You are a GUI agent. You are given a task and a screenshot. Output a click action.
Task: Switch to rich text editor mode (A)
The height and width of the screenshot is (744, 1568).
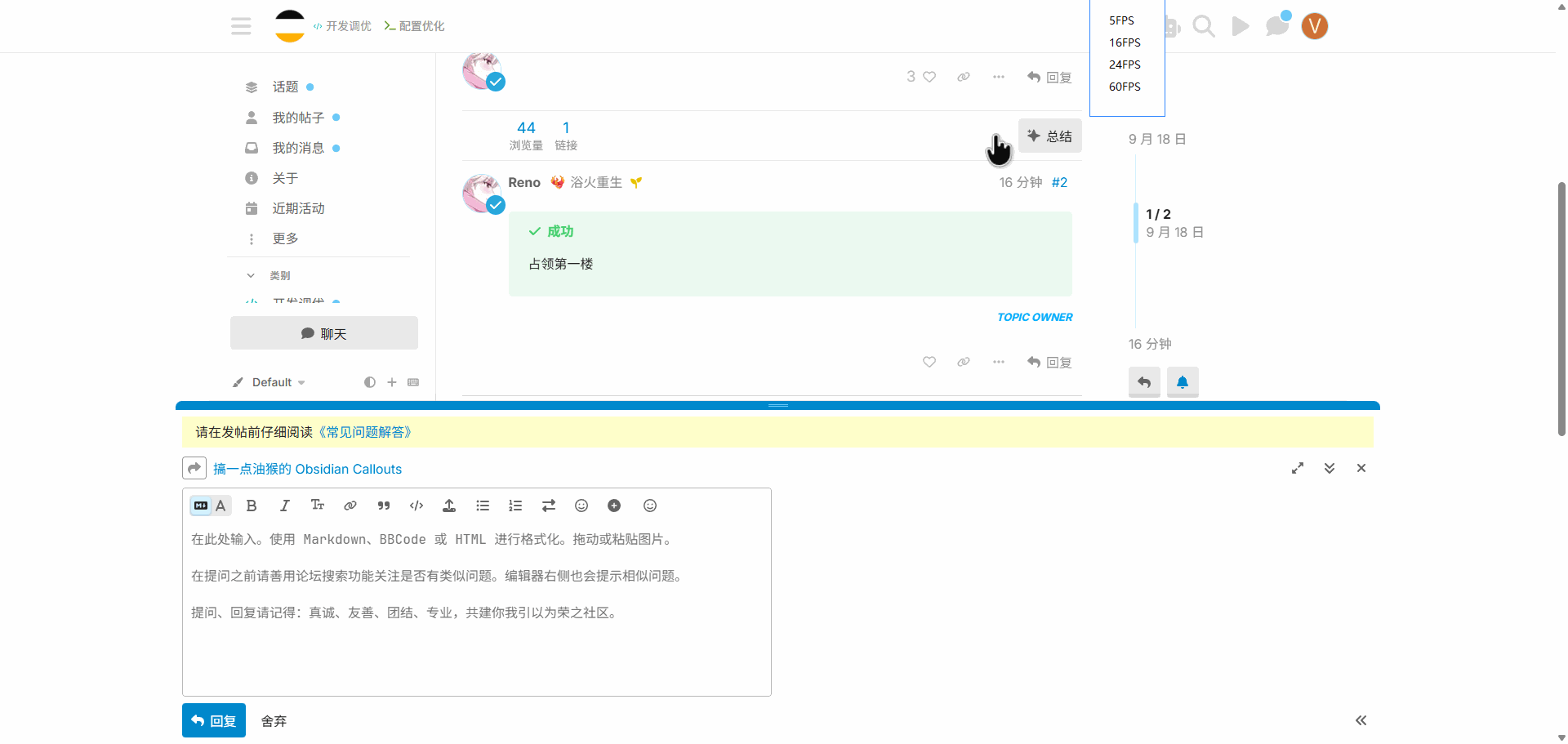pos(220,506)
